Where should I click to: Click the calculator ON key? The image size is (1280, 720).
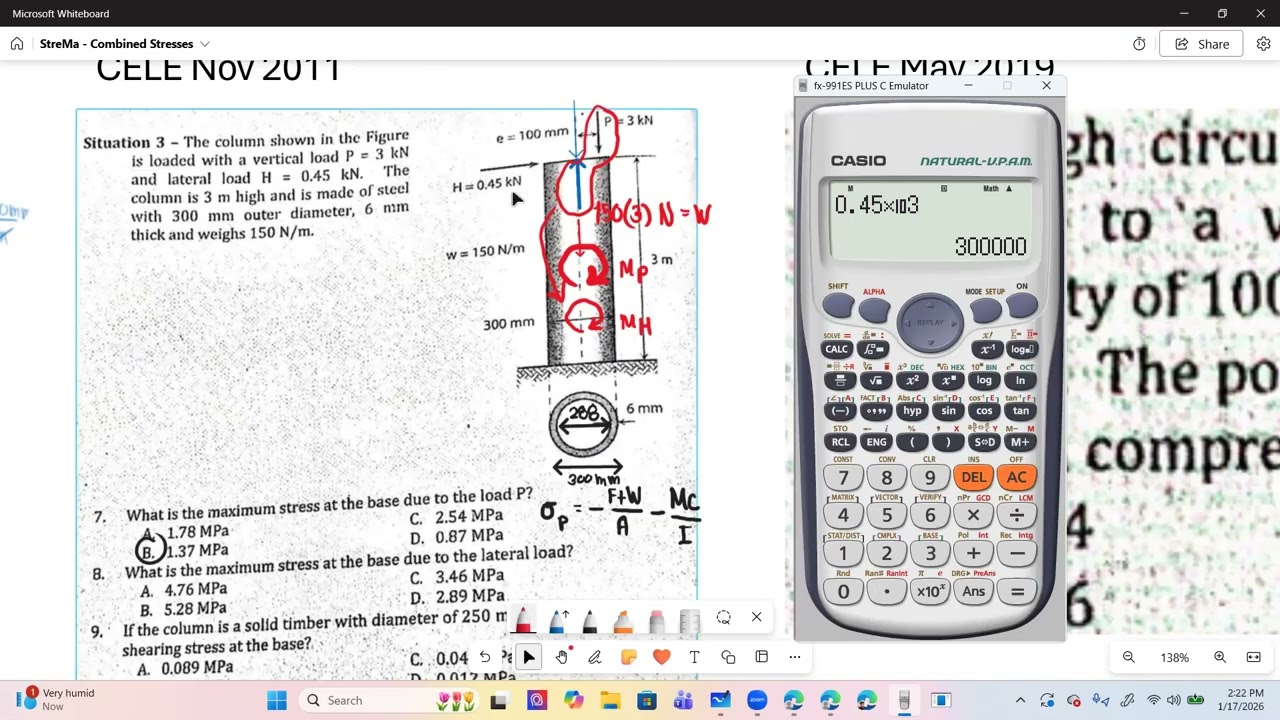1021,306
